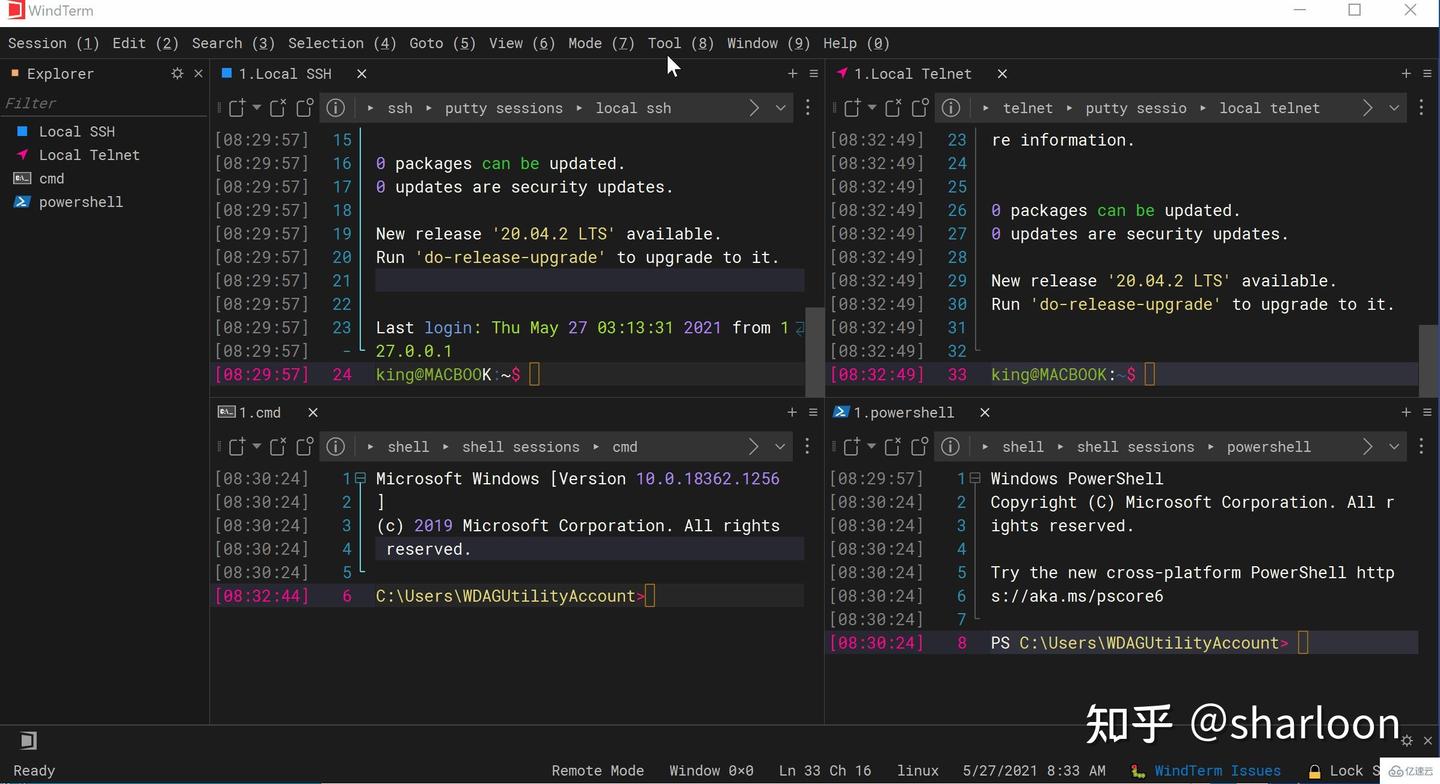Toggle the bottom-left panel icon
The image size is (1440, 784).
click(x=29, y=740)
